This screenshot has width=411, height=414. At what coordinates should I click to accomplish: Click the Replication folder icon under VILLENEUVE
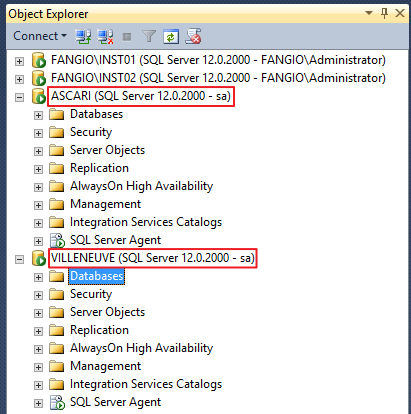(x=56, y=330)
